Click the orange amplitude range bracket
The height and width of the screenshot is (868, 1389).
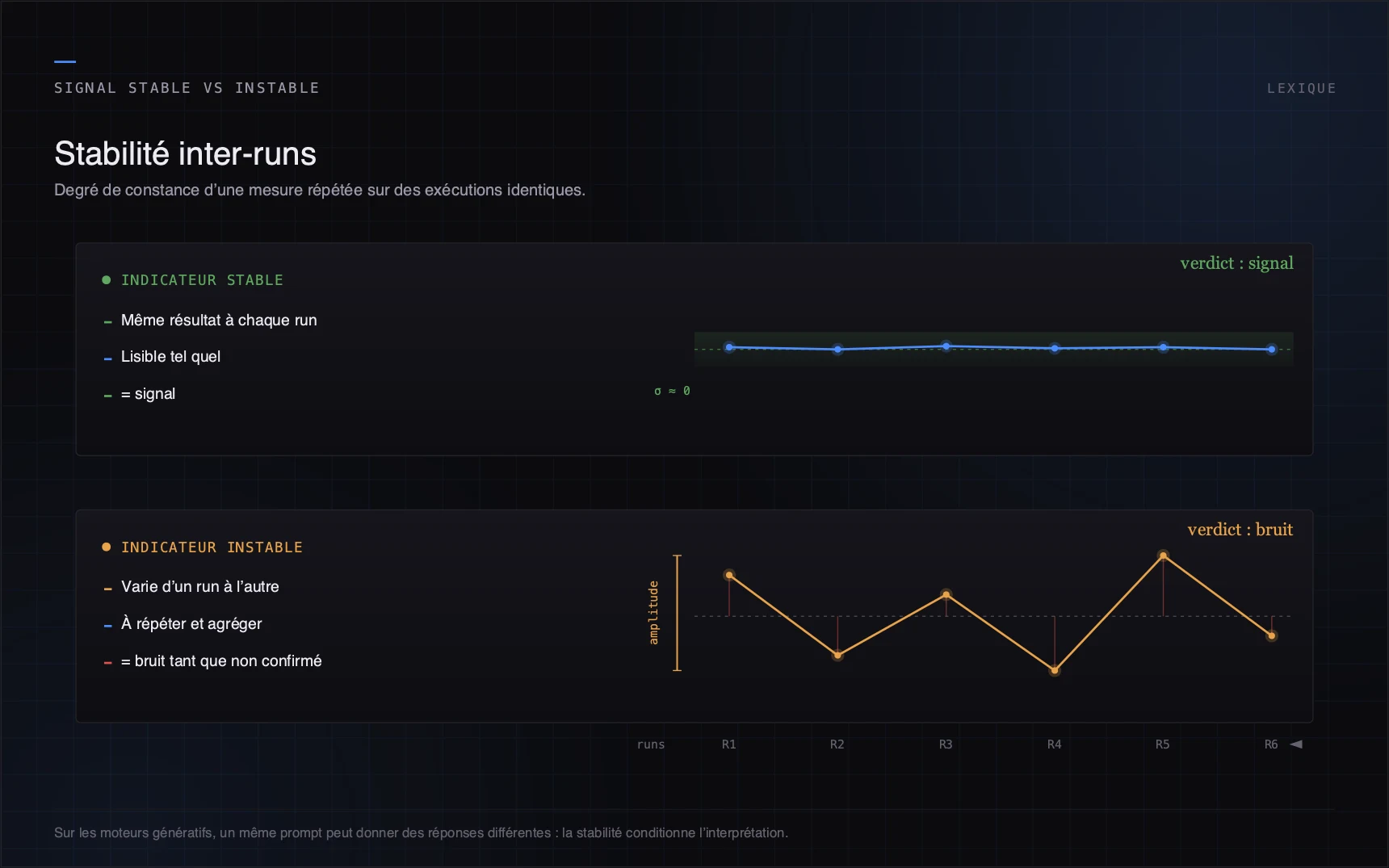[677, 613]
